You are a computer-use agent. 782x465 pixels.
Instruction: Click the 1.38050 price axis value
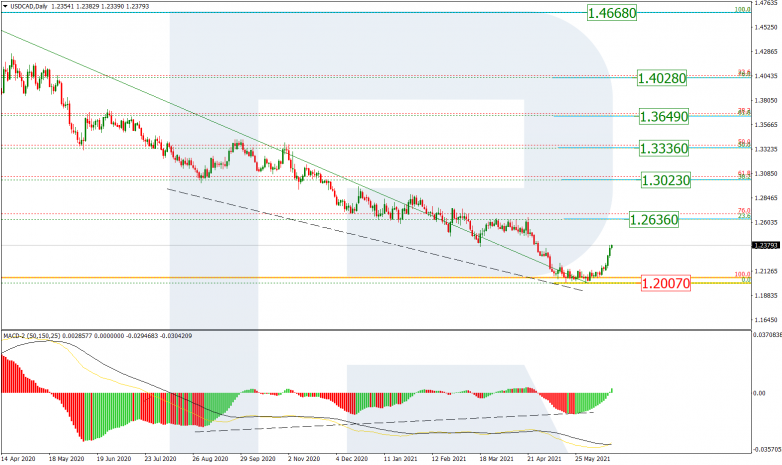766,100
